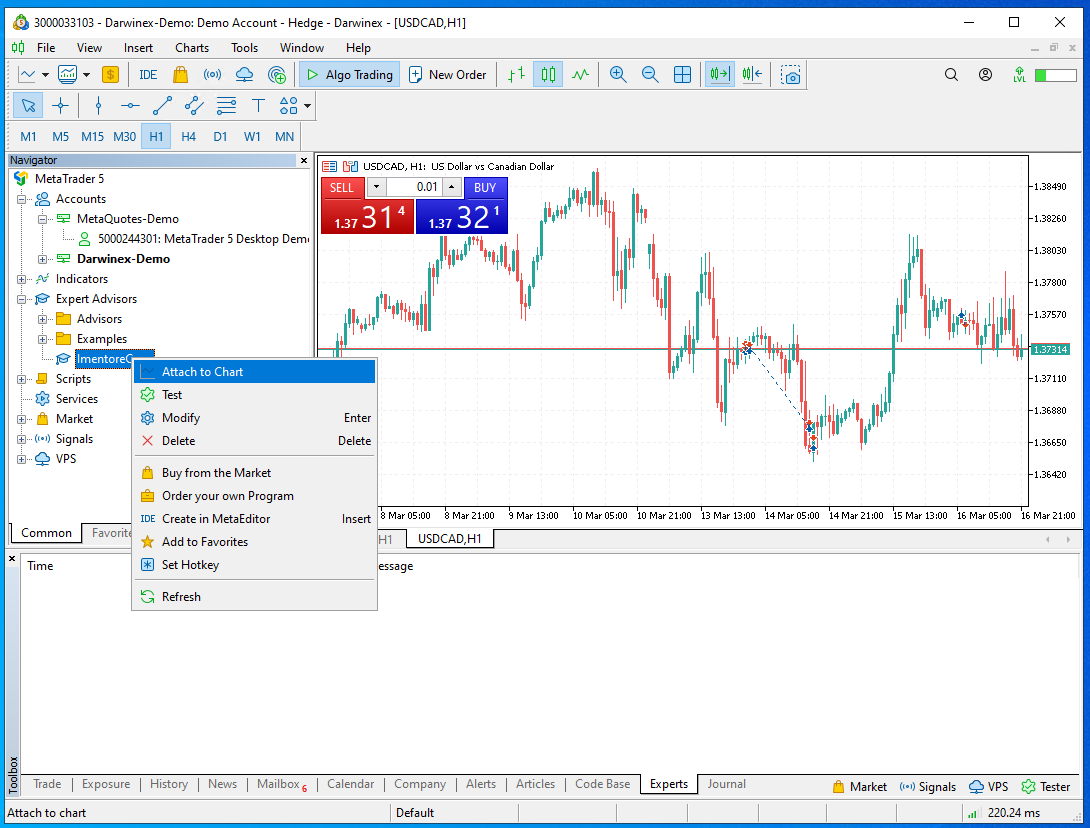Select the equidistant channel tool

194,106
